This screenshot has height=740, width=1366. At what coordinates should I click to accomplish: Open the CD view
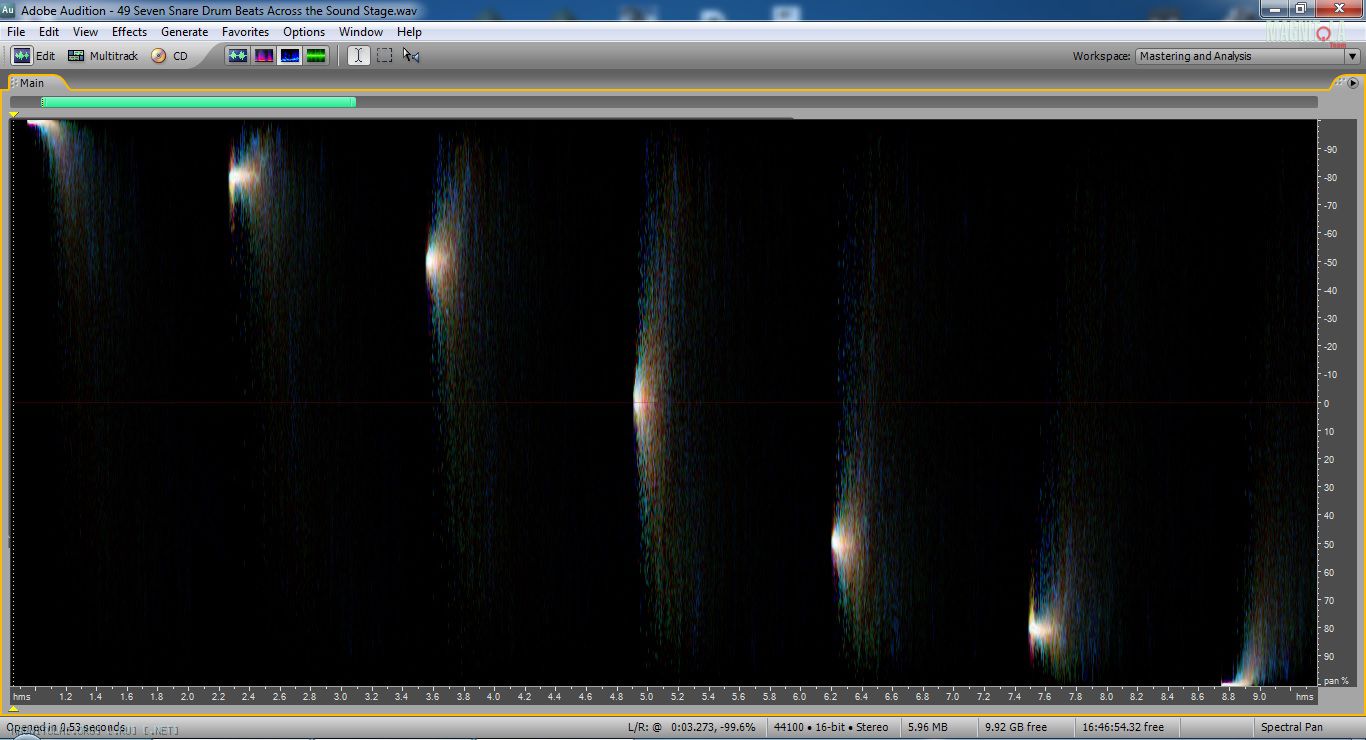tap(170, 56)
